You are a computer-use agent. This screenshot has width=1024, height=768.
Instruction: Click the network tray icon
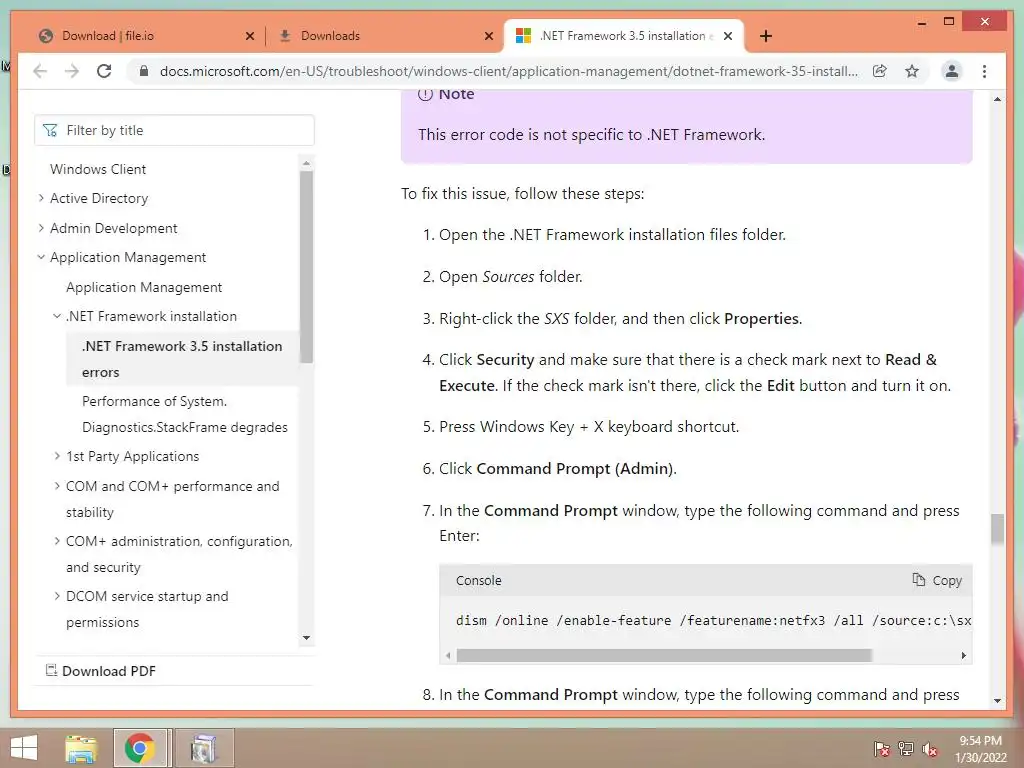[x=906, y=749]
